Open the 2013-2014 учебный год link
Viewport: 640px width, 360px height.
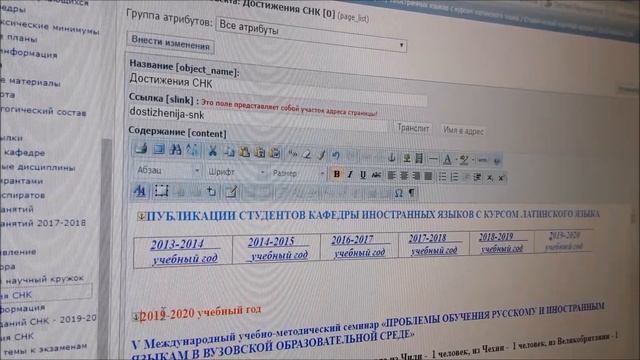(184, 251)
